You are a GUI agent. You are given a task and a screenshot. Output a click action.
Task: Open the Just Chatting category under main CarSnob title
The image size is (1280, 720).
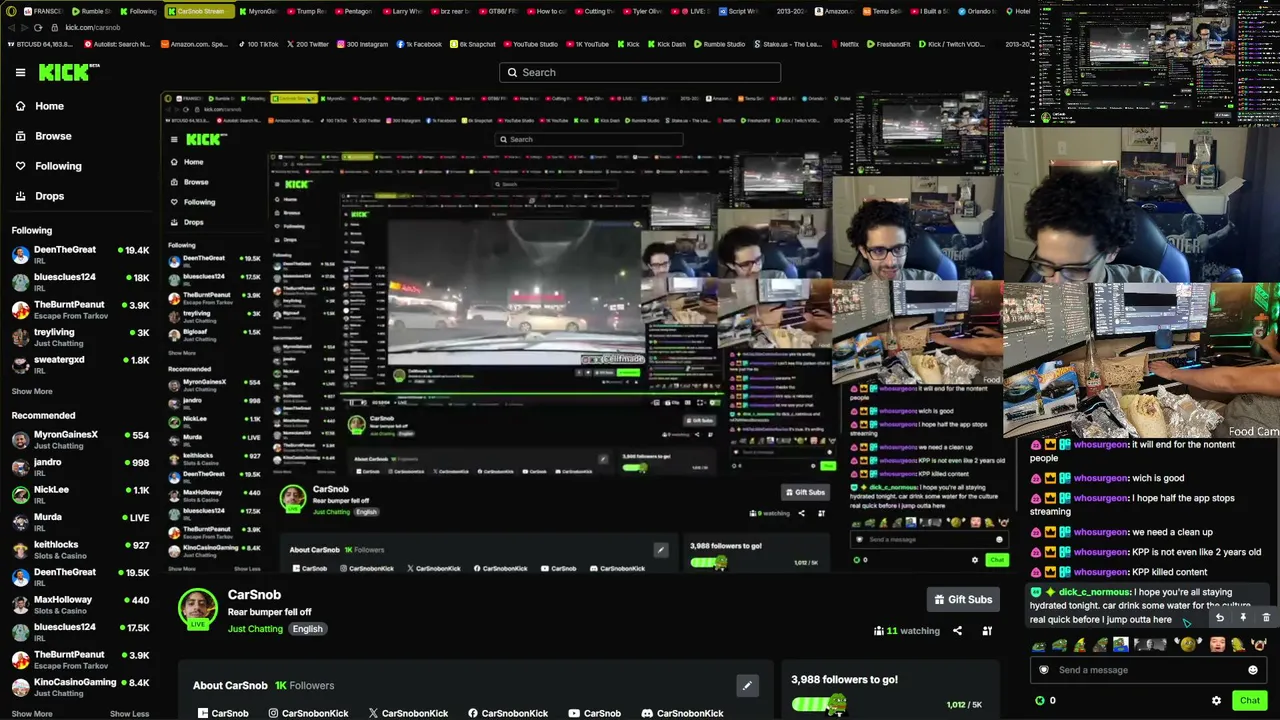pyautogui.click(x=255, y=629)
